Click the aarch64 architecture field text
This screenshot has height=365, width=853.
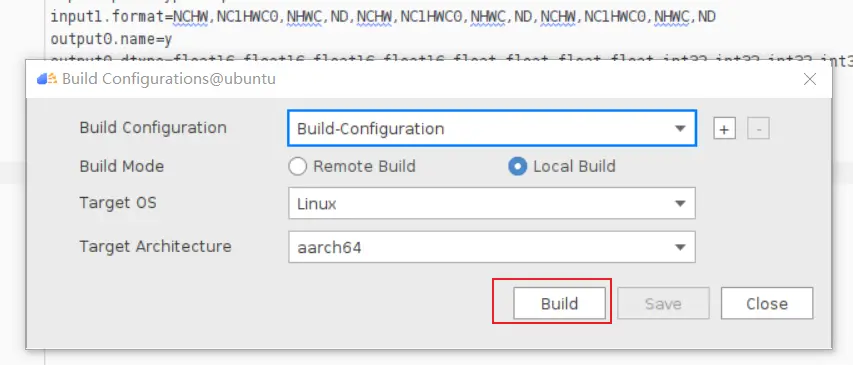point(329,248)
